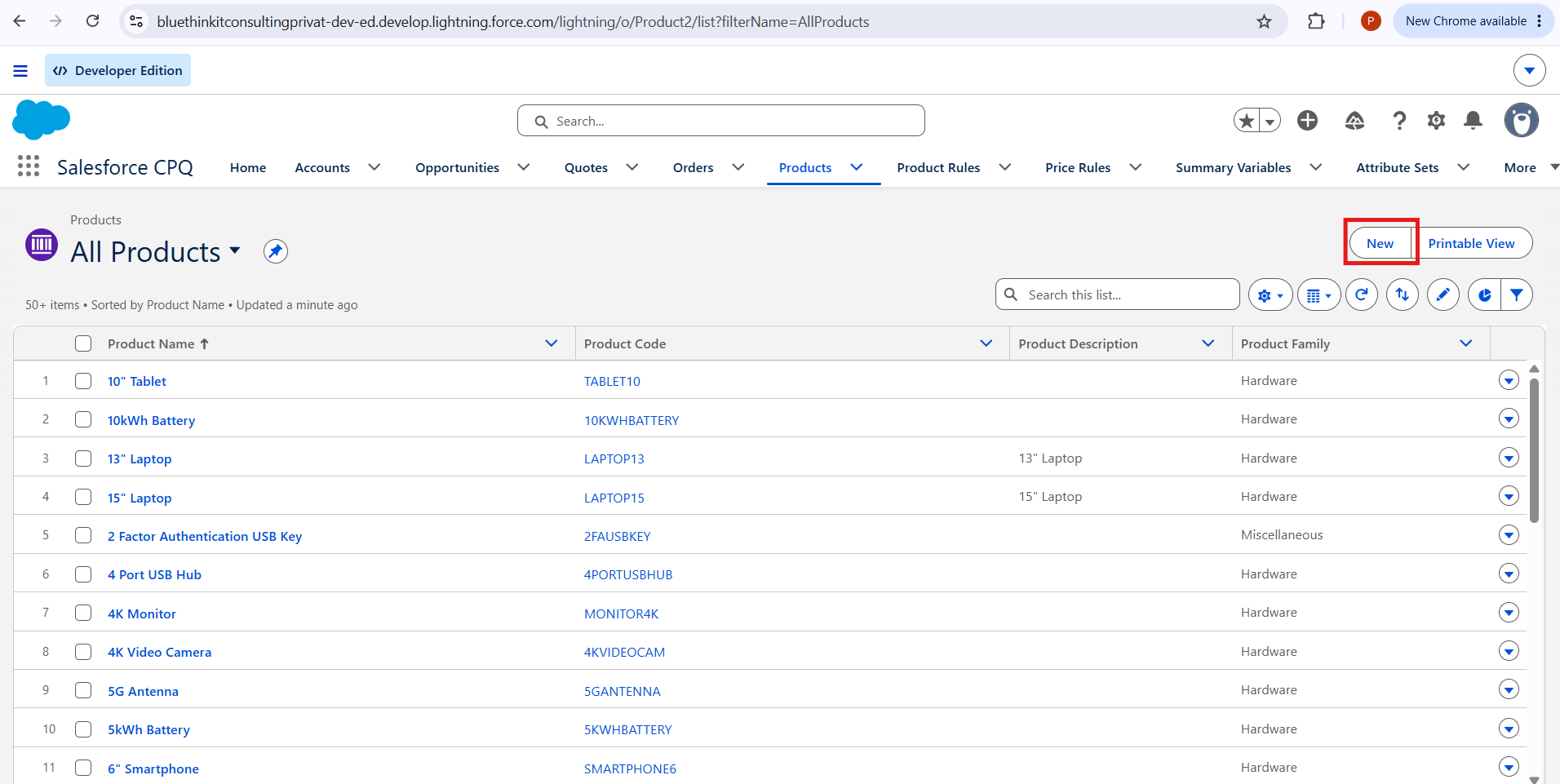Check the 10" Tablet row checkbox
This screenshot has width=1560, height=784.
pos(83,381)
